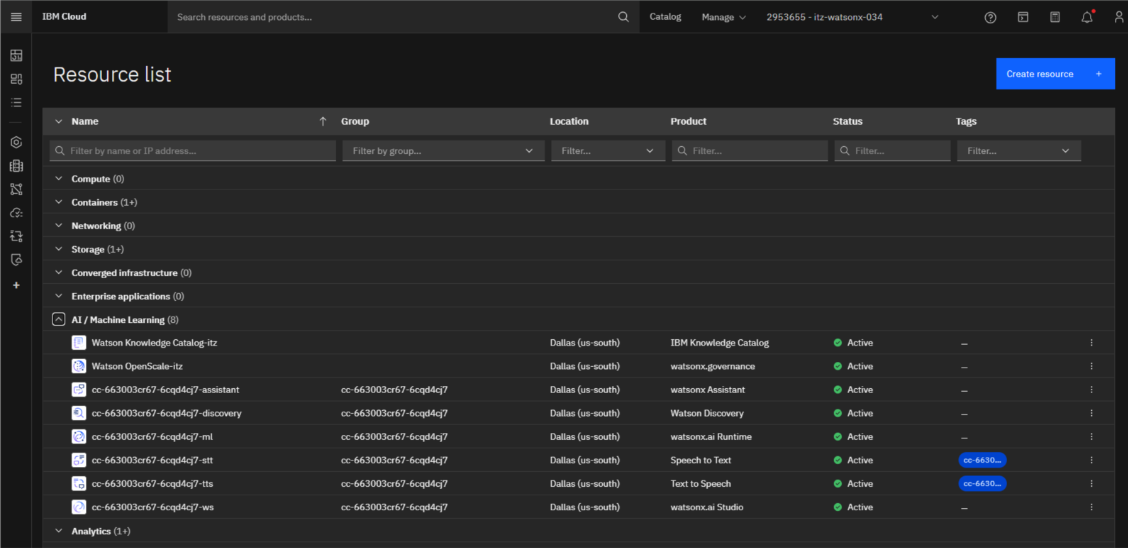The image size is (1128, 548).
Task: Click the Status column header
Action: pos(847,122)
